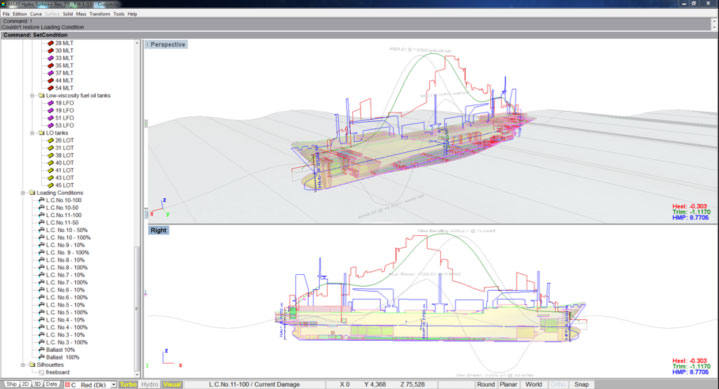
Task: Click the ship icon of L.C.No.11-100
Action: point(41,215)
